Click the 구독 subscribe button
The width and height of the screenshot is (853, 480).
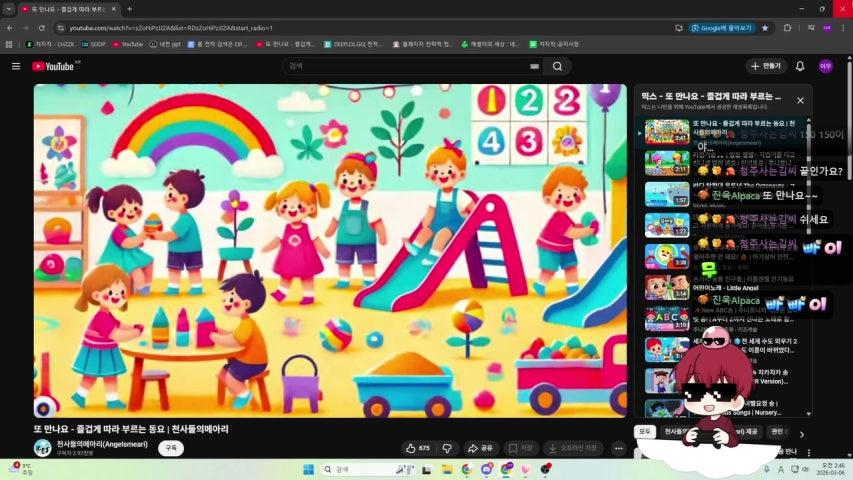pyautogui.click(x=171, y=449)
